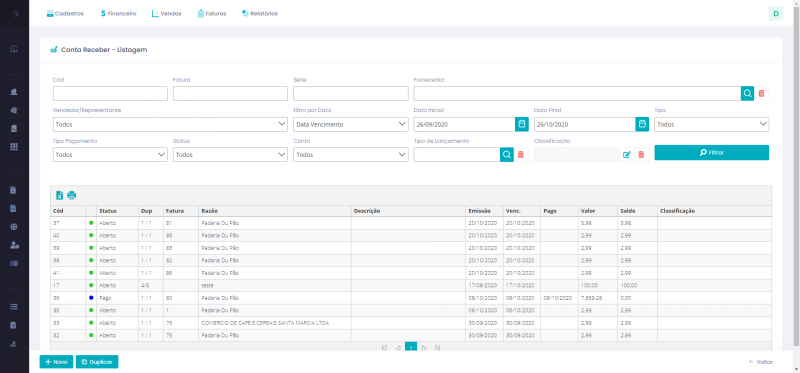Open the Data Final calendar picker
The image size is (800, 373).
point(642,124)
